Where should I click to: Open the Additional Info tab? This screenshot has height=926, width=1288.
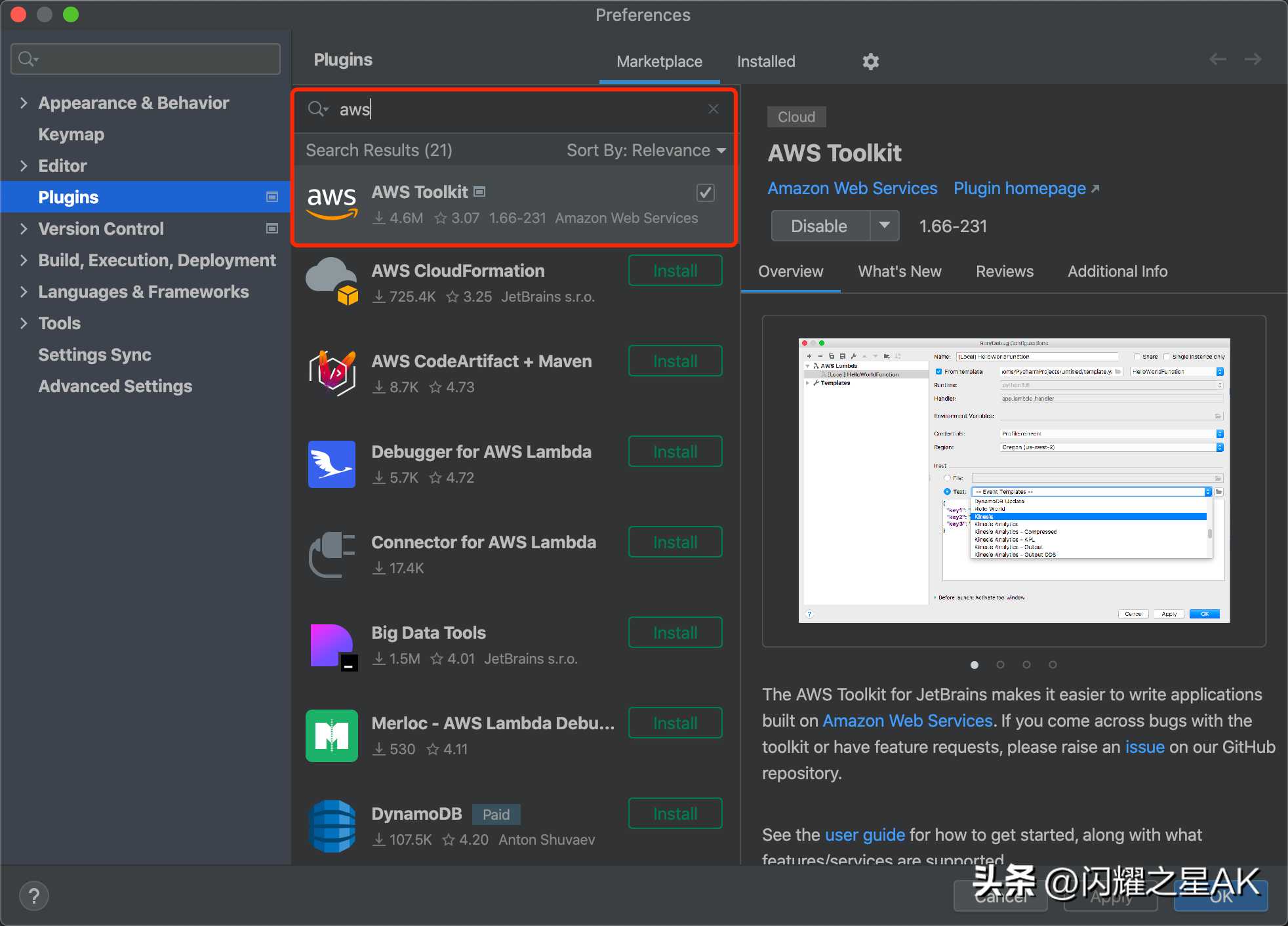coord(1117,272)
